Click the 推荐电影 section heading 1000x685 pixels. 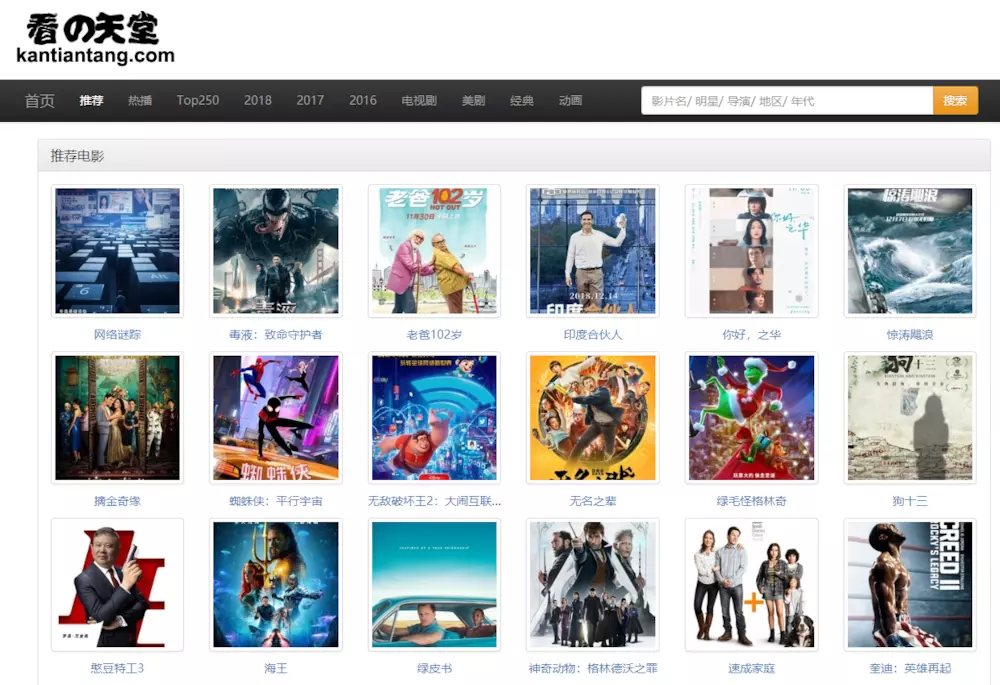(77, 156)
